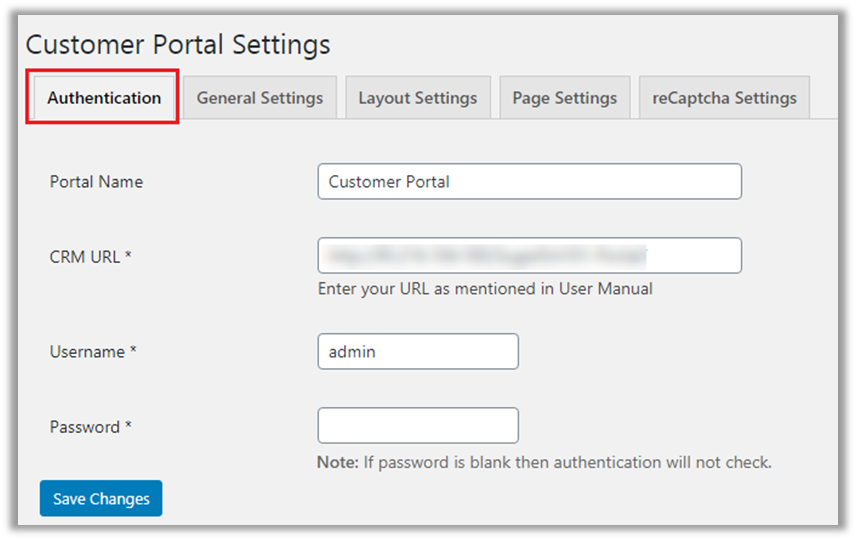The height and width of the screenshot is (540, 856).
Task: Click the Portal Name text field
Action: coord(529,182)
